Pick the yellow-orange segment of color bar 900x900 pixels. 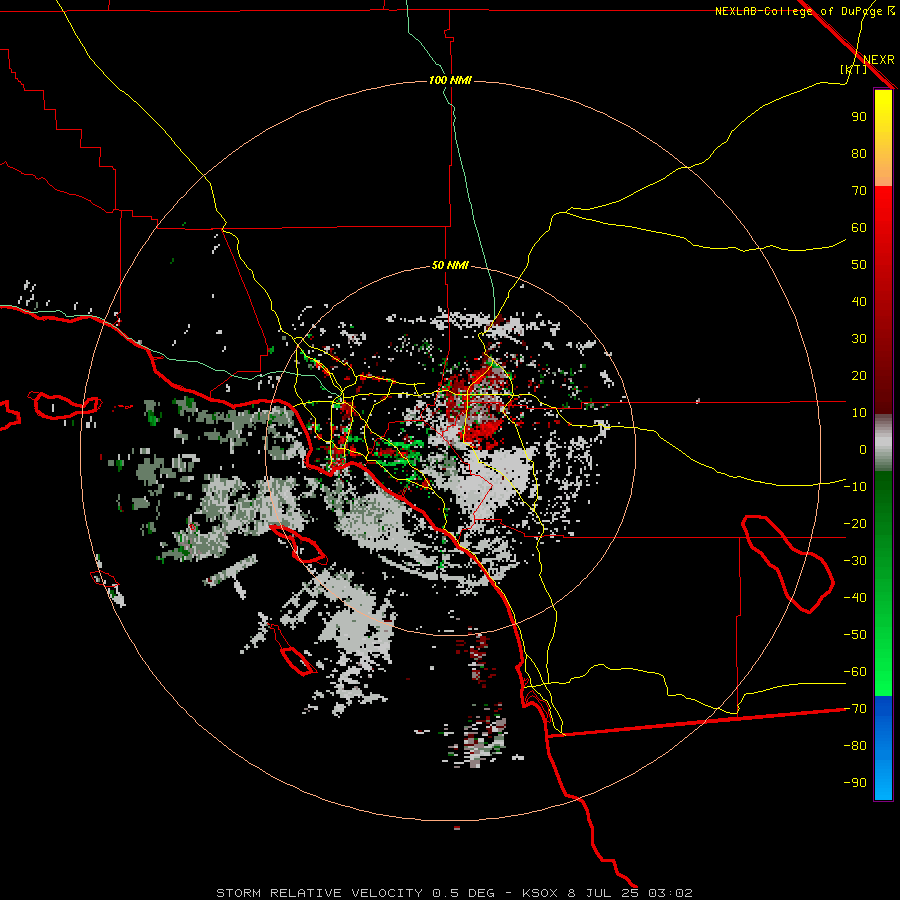coord(883,138)
